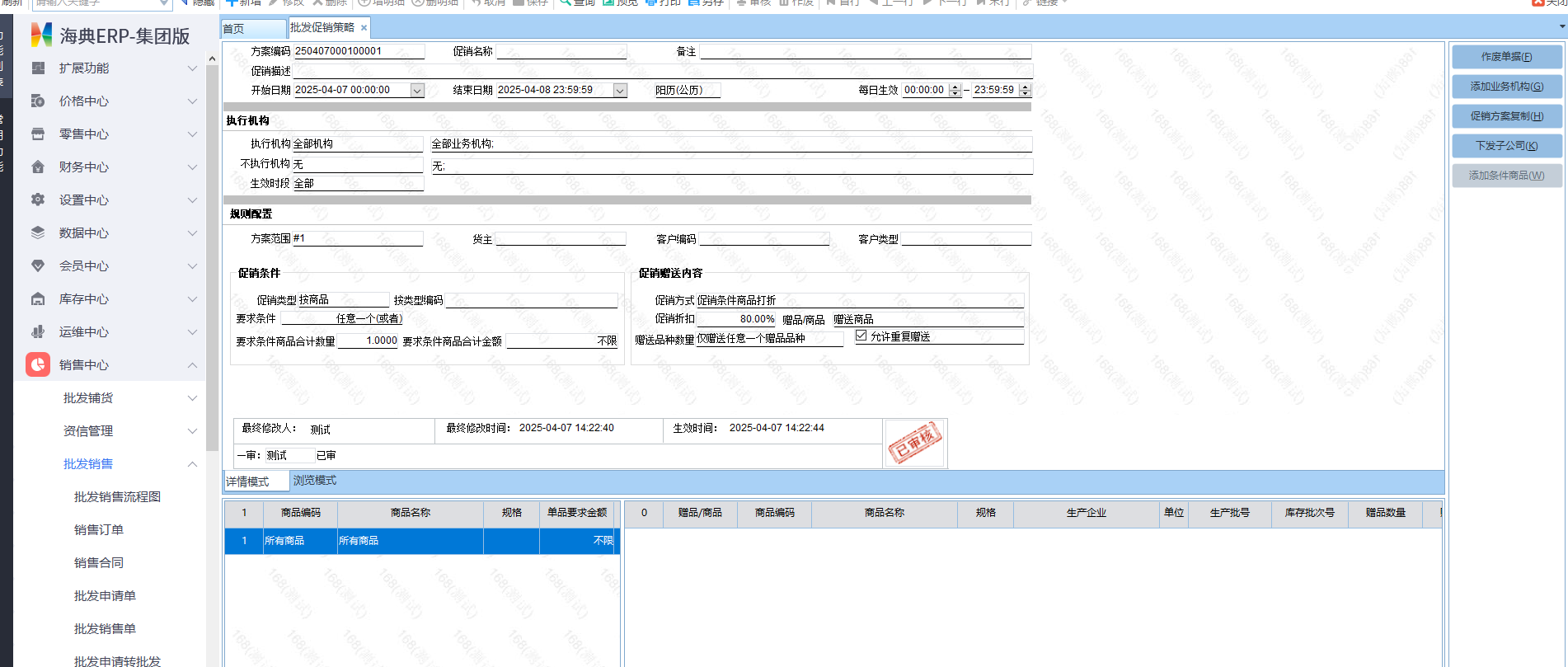Click the 阳历(公历) calendar field
Image resolution: width=1568 pixels, height=667 pixels.
tap(688, 91)
